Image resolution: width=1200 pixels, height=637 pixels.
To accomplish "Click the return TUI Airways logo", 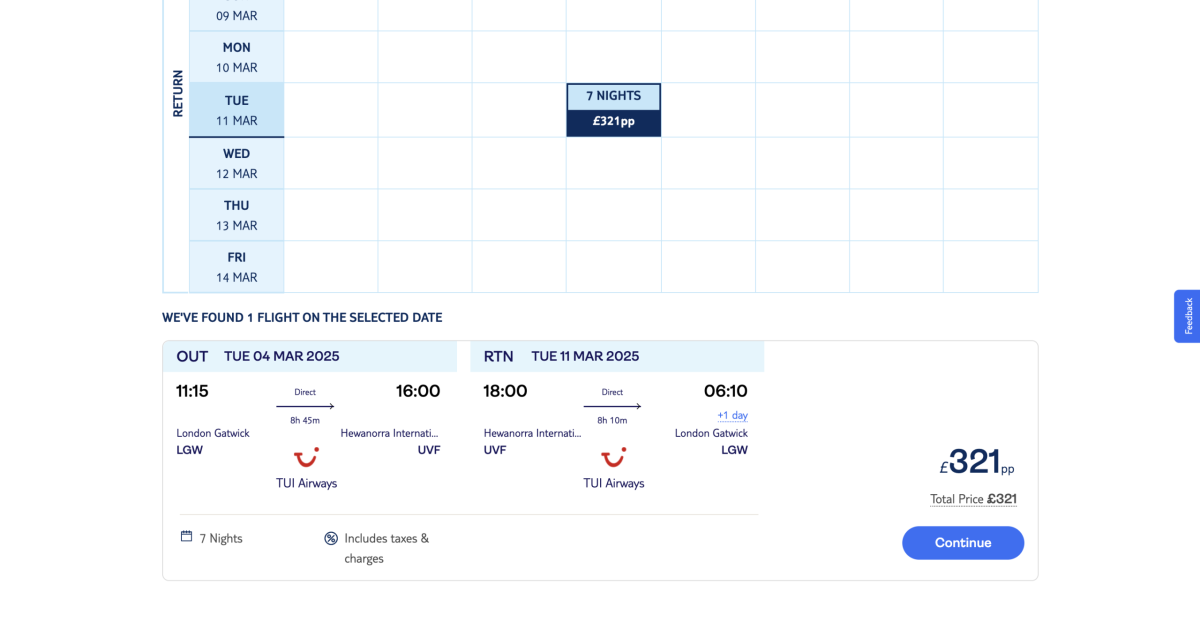I will tap(613, 458).
